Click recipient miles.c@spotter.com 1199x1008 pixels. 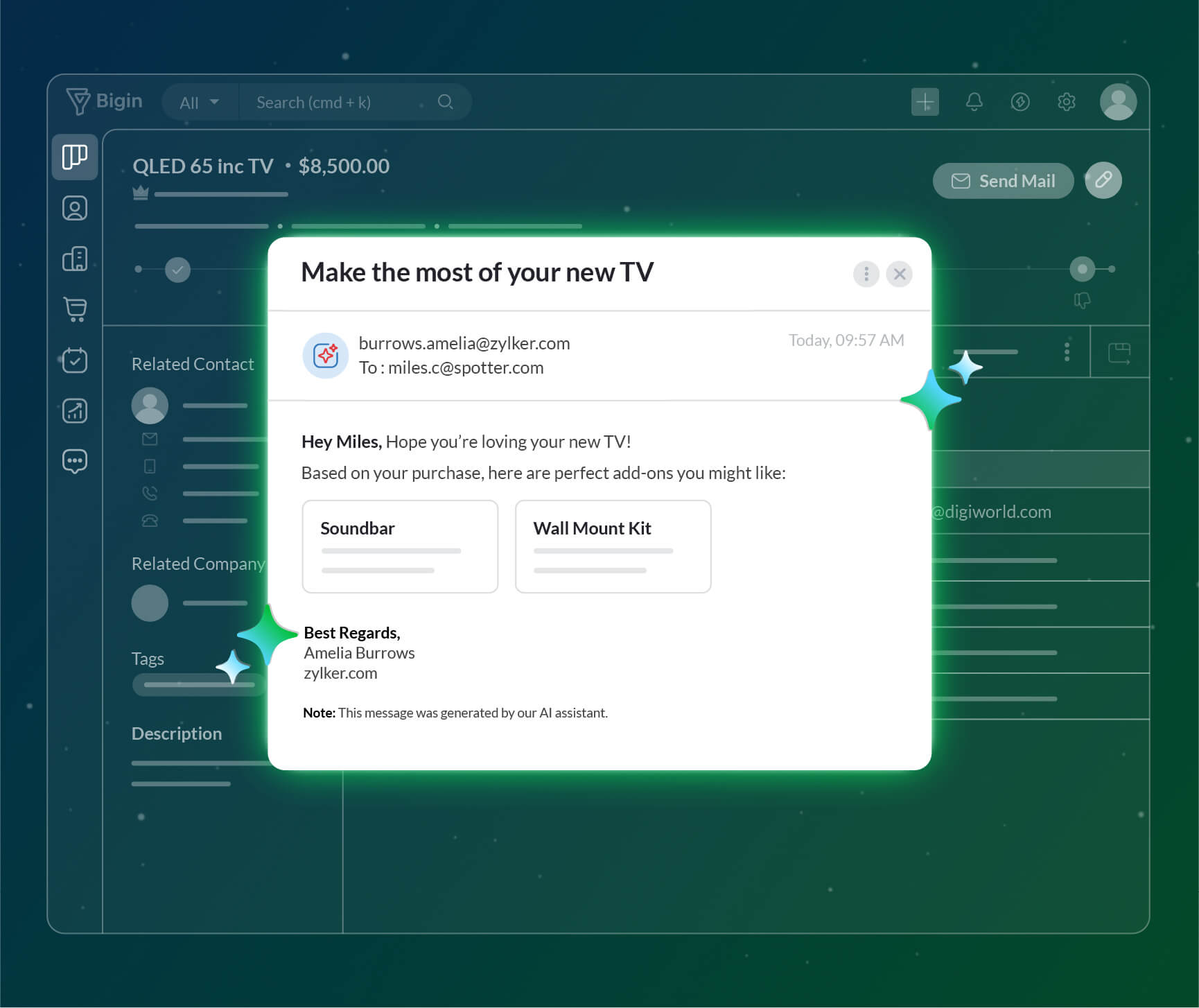click(x=466, y=367)
